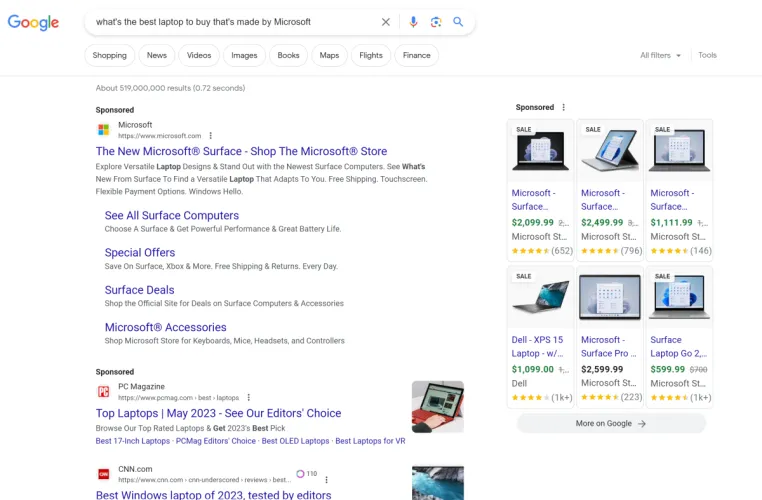This screenshot has height=500, width=762.
Task: Open the Surface Deals sitelink
Action: 139,290
